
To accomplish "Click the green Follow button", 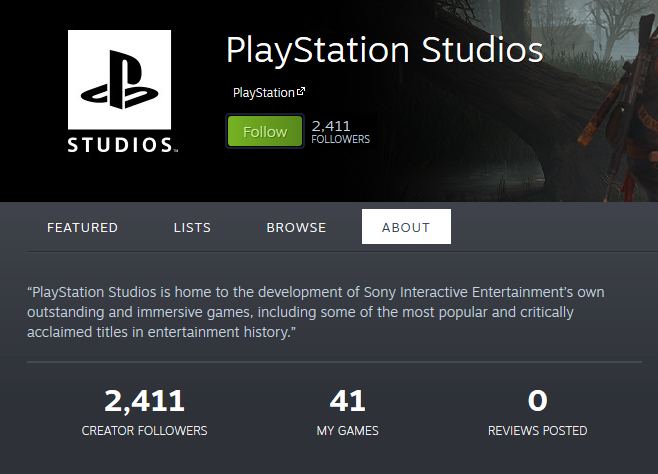I will pyautogui.click(x=265, y=131).
